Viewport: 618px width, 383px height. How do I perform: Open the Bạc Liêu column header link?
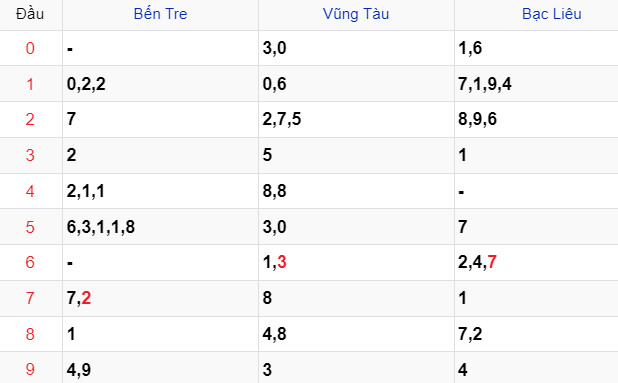click(x=552, y=14)
